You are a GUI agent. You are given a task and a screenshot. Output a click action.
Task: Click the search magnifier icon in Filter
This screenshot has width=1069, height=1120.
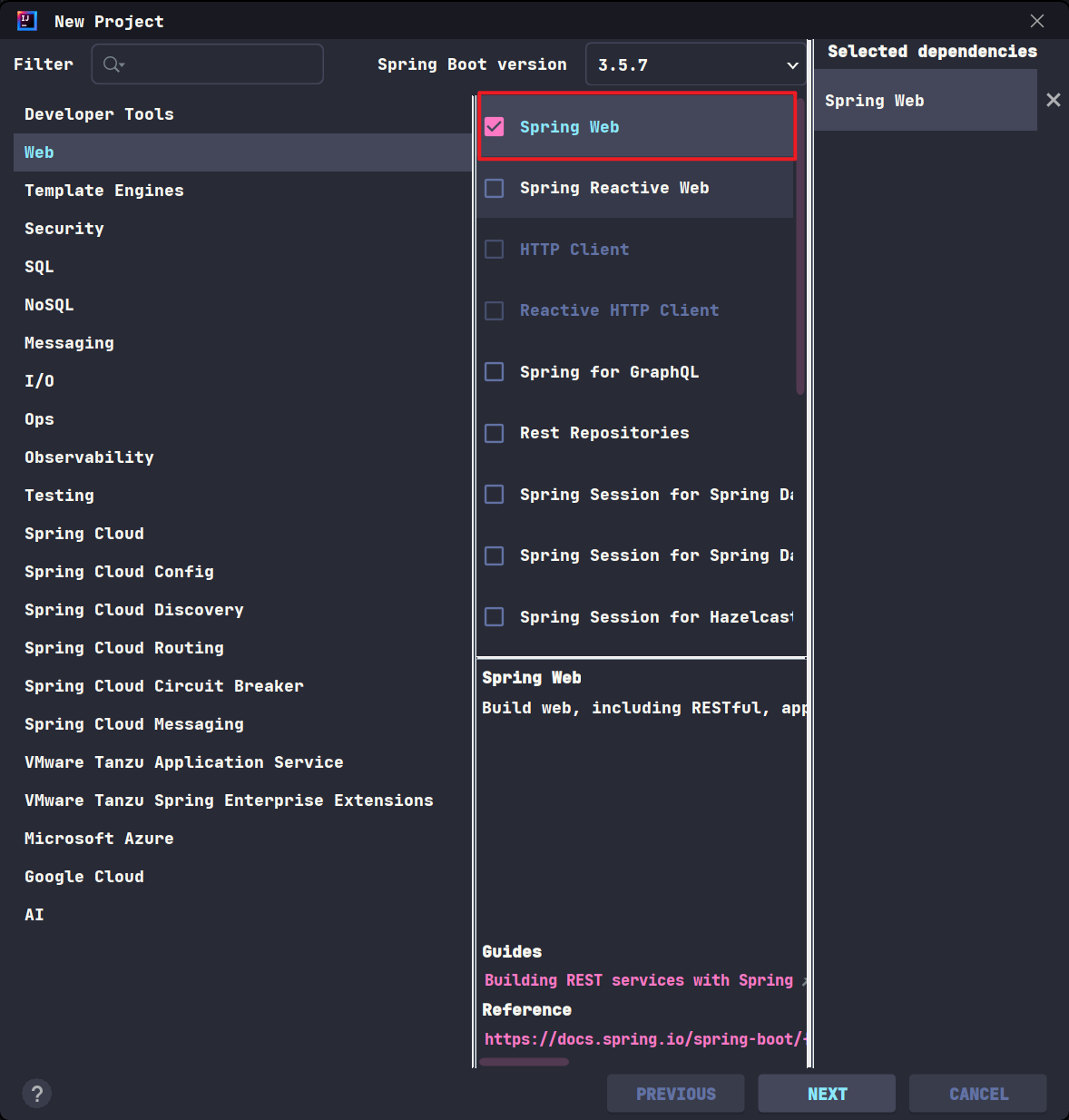[113, 64]
